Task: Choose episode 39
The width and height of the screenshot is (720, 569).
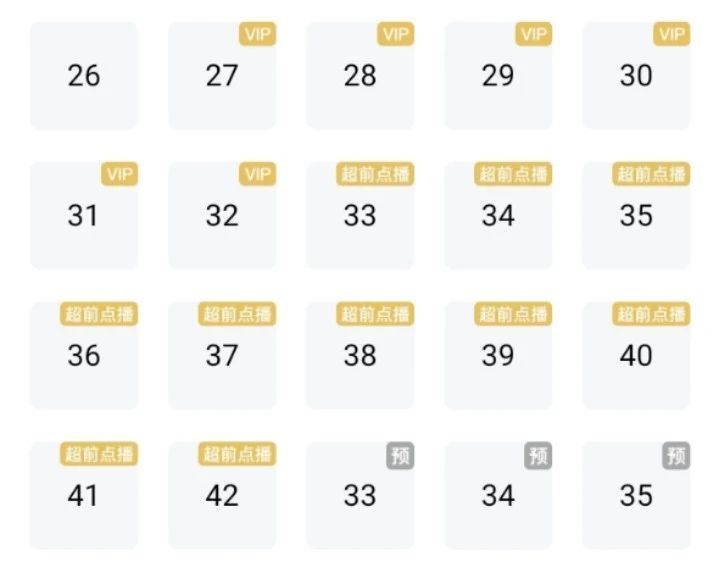Action: click(x=498, y=356)
